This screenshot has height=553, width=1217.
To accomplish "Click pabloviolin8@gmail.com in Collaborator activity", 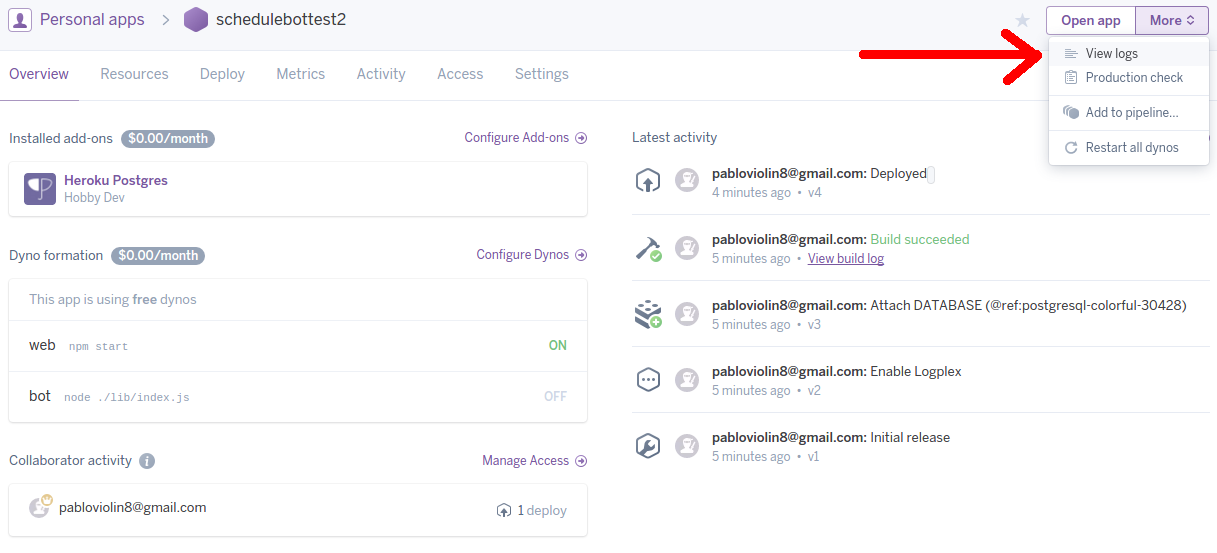I will coord(133,507).
